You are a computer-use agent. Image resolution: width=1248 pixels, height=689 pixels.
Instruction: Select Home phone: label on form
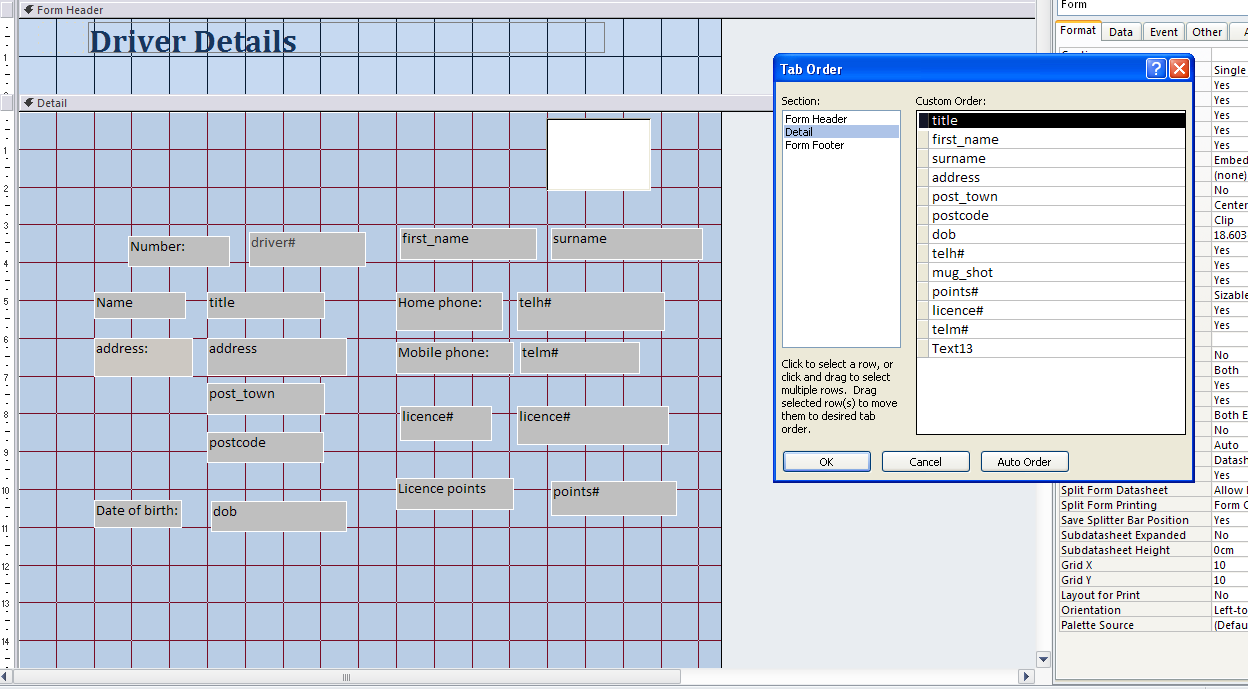(449, 311)
